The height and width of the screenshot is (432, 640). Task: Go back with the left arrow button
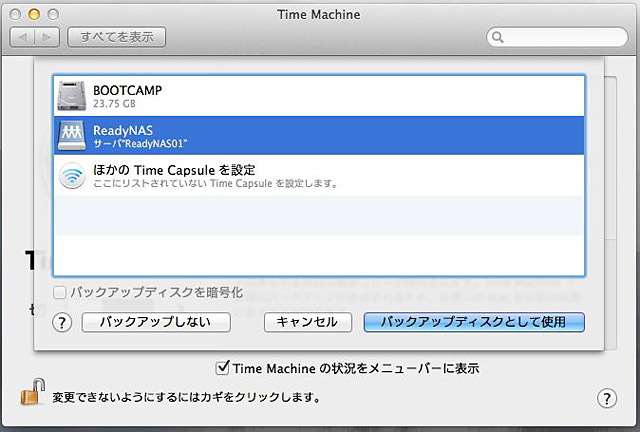coord(22,37)
